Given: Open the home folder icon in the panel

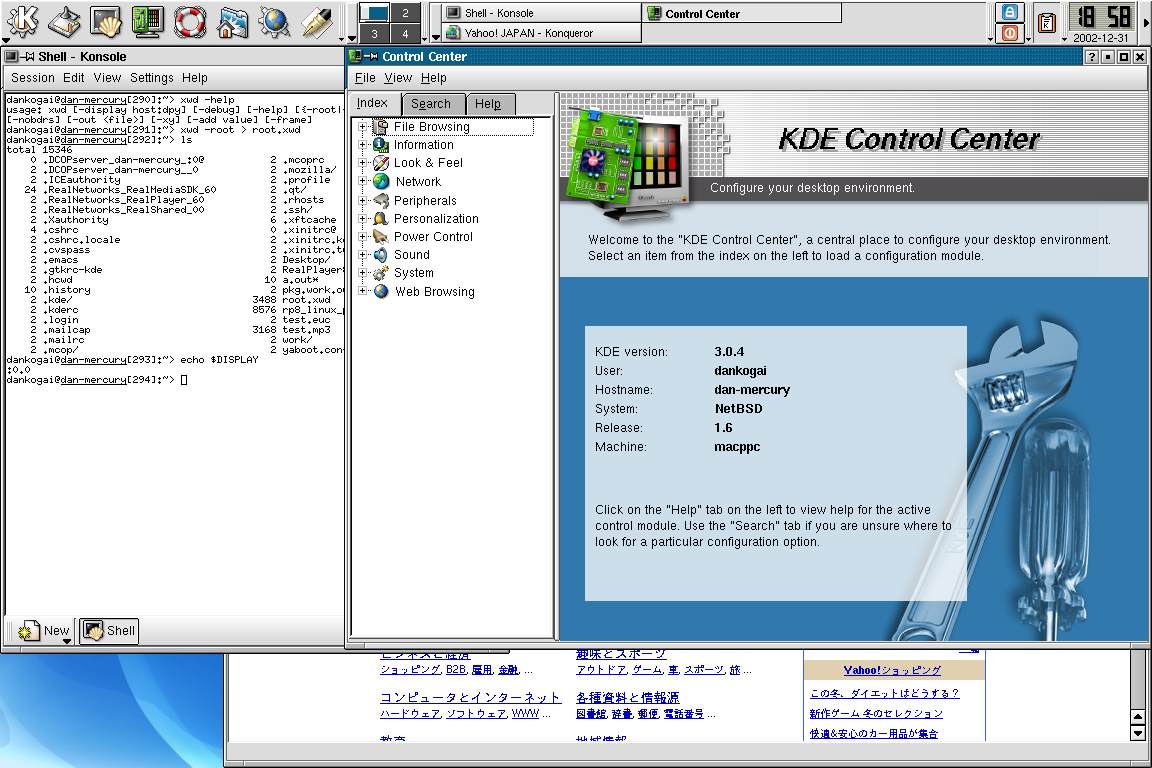Looking at the screenshot, I should coord(232,21).
